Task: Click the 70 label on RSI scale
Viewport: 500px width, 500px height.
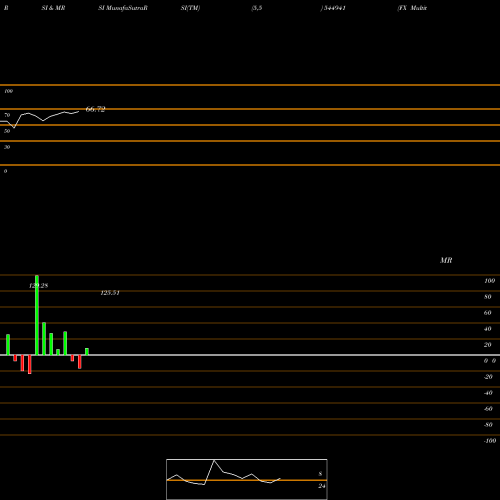Action: tap(7, 115)
